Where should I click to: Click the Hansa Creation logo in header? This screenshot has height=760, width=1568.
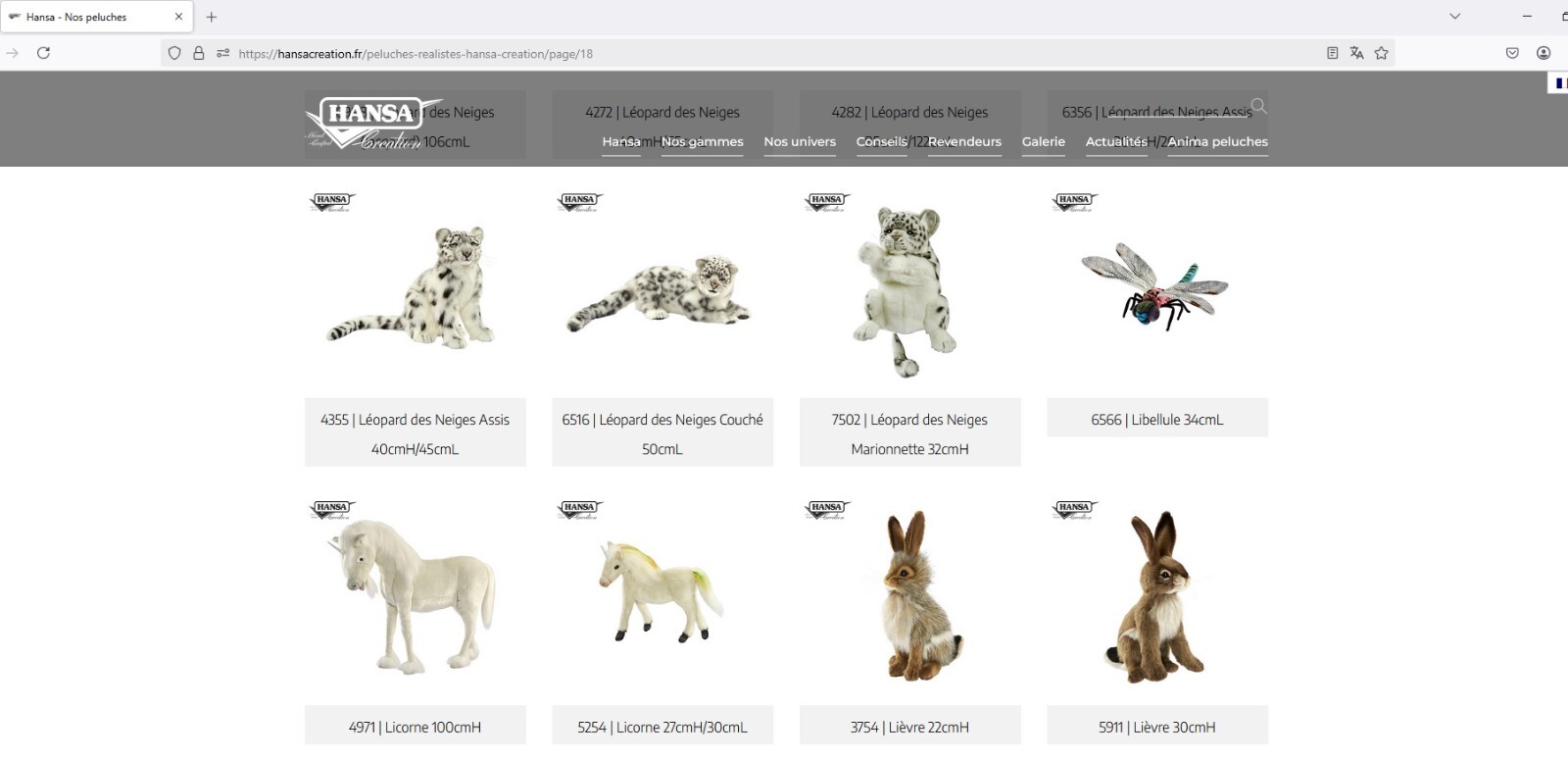374,125
